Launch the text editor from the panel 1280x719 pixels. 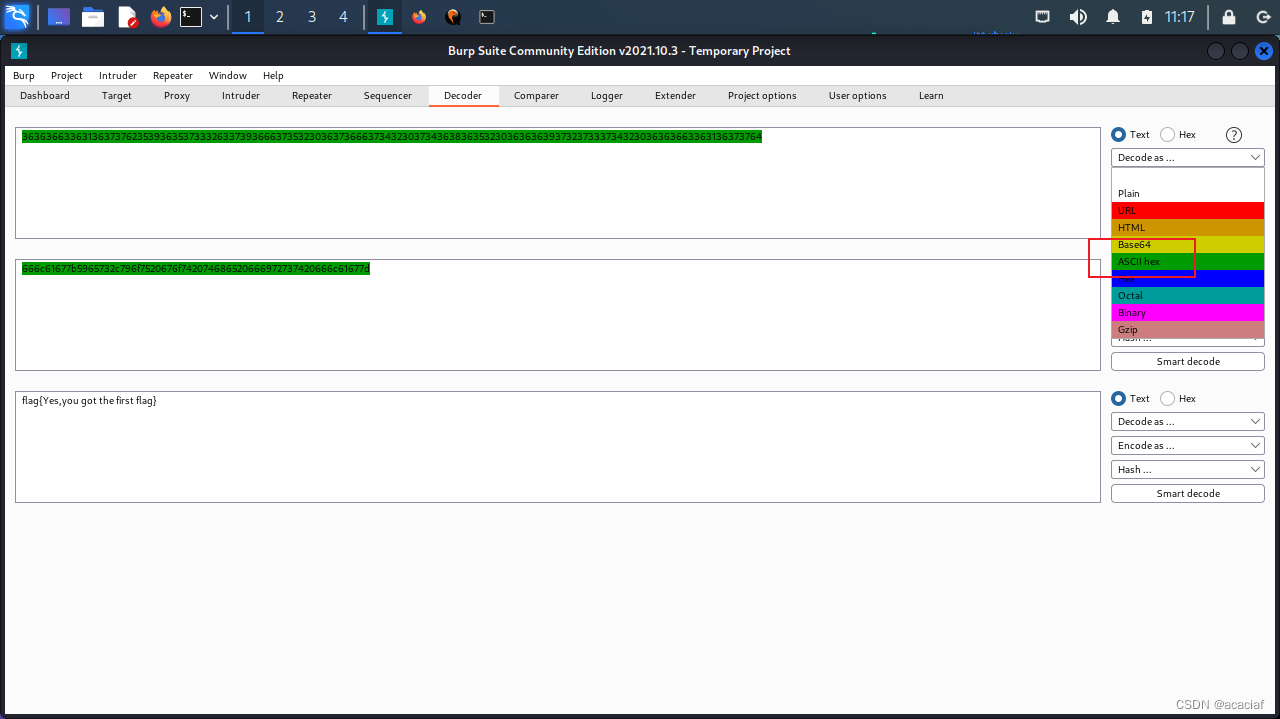click(x=127, y=17)
